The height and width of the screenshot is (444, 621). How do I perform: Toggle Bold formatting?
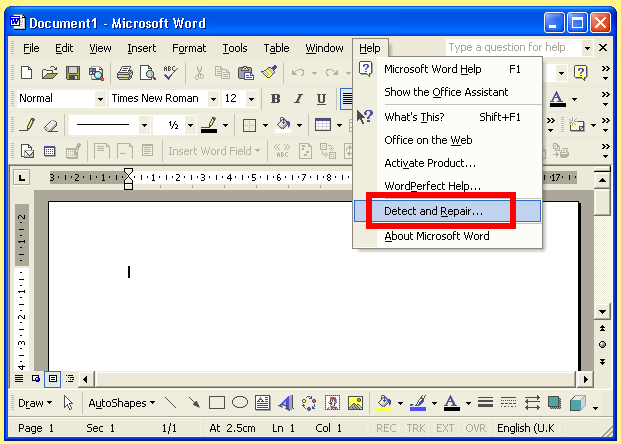point(276,99)
